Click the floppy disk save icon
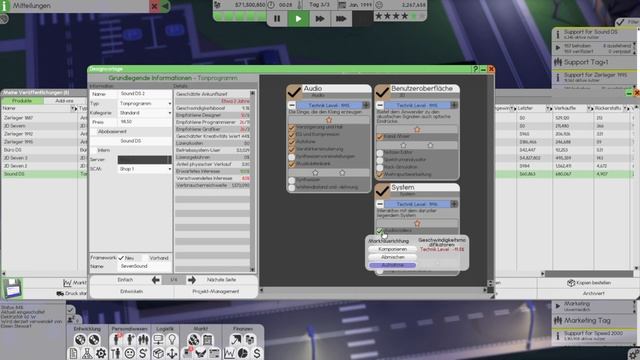 [x=12, y=288]
